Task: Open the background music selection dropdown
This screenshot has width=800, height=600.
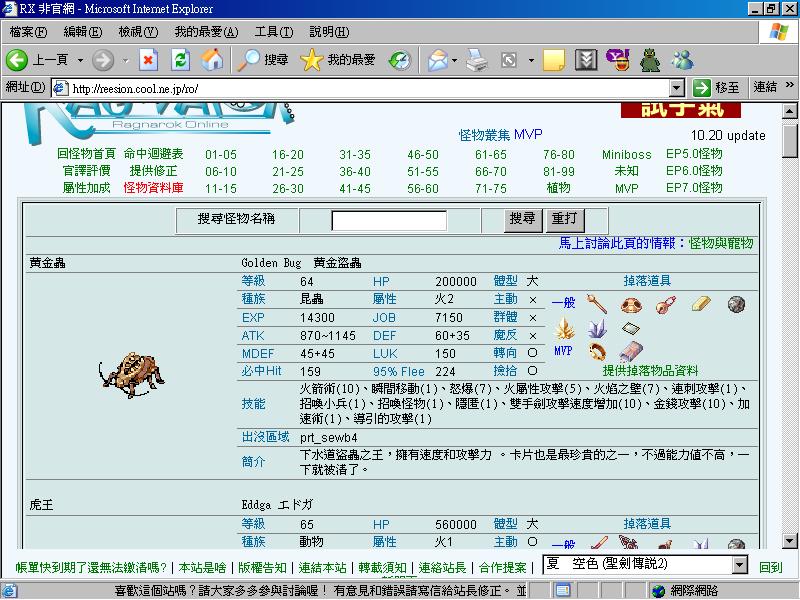Action: tap(739, 565)
